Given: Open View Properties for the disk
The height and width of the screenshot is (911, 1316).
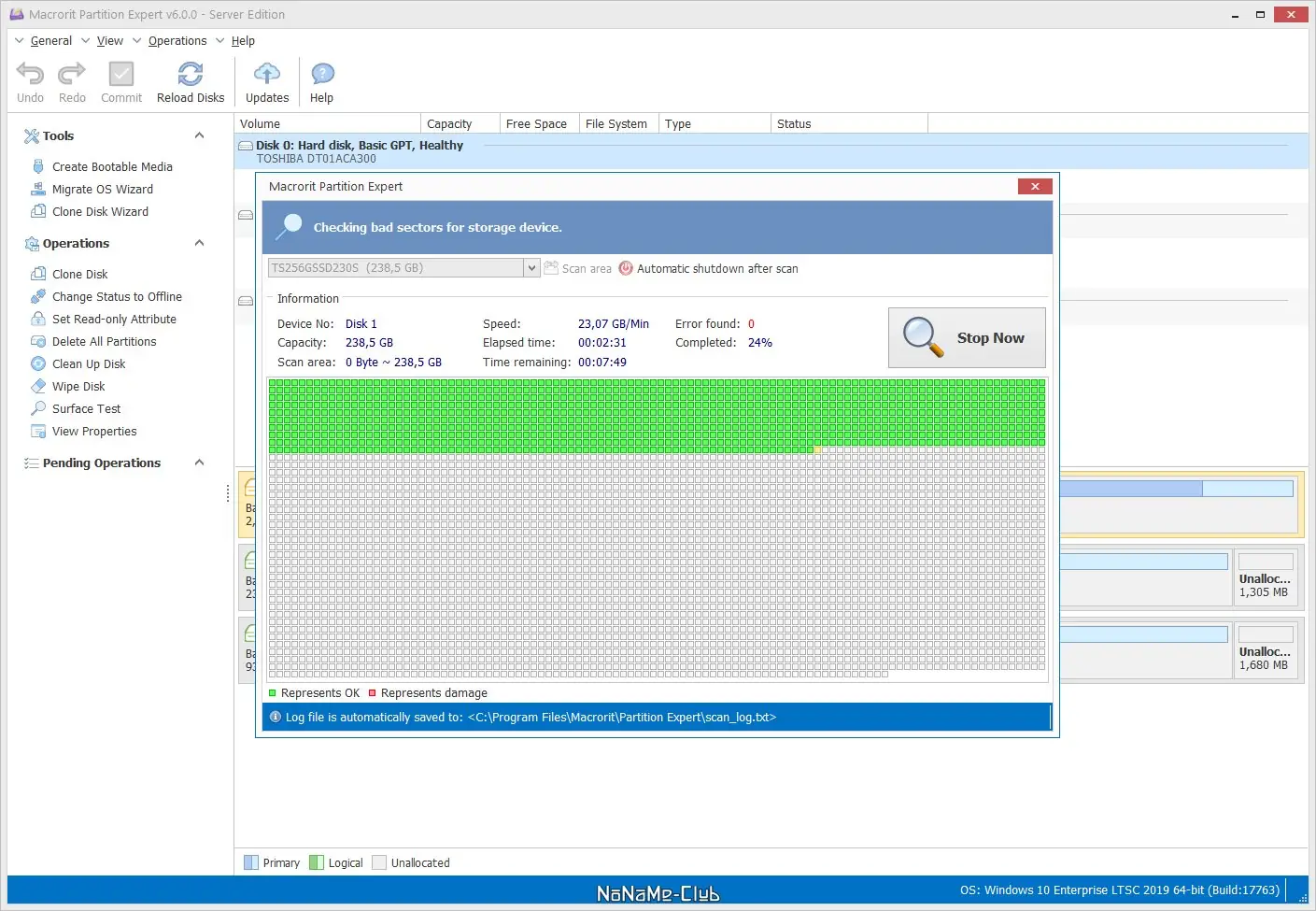Looking at the screenshot, I should click(94, 431).
